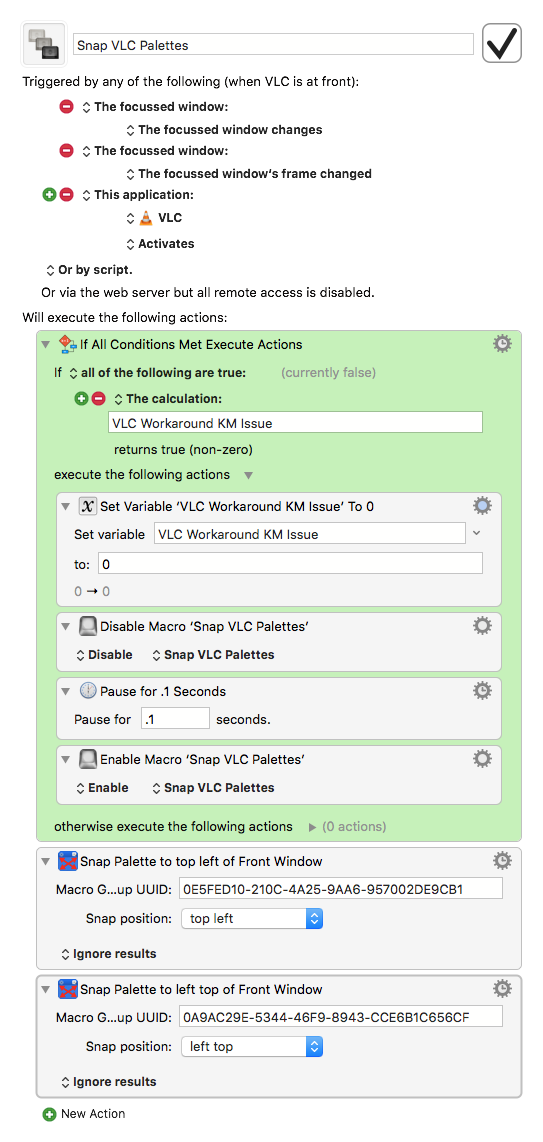Viewport: 543px width, 1142px height.
Task: Open gear menu for Snap Palette to left top
Action: pos(502,988)
